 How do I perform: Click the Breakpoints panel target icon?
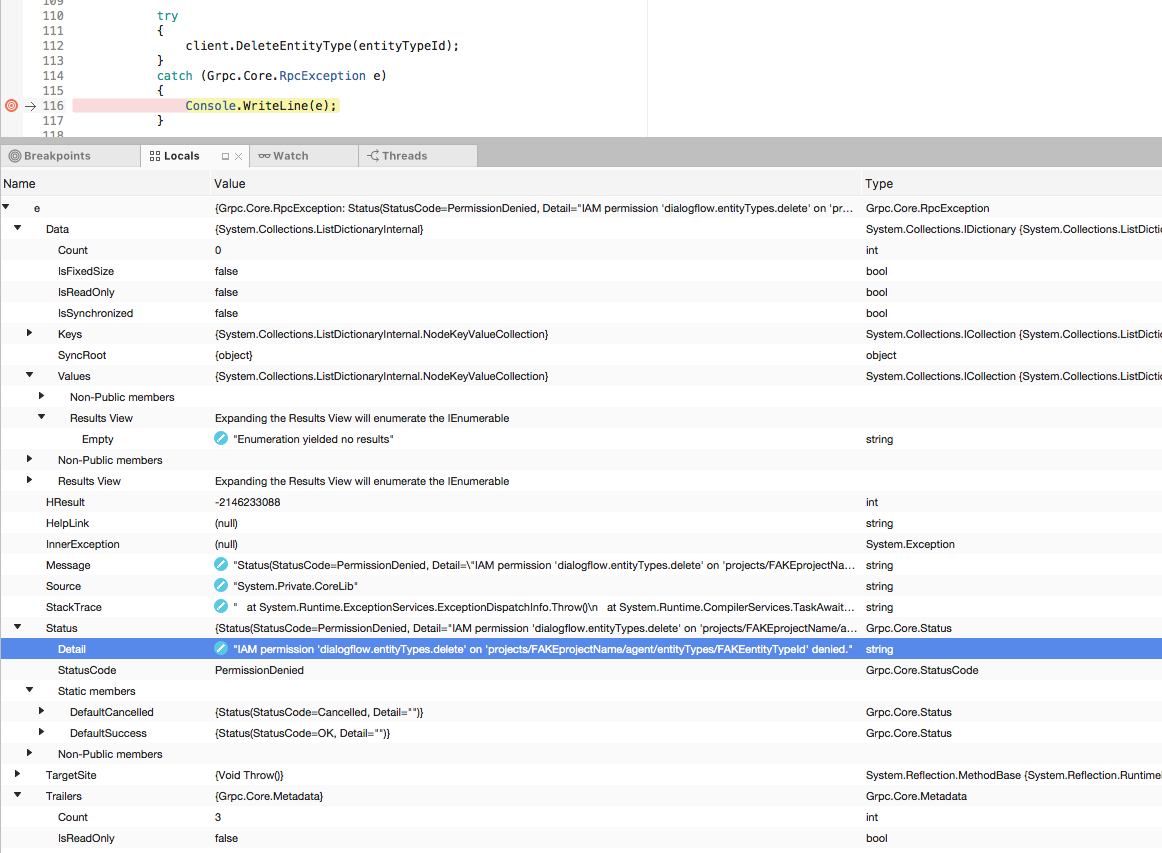pos(15,155)
